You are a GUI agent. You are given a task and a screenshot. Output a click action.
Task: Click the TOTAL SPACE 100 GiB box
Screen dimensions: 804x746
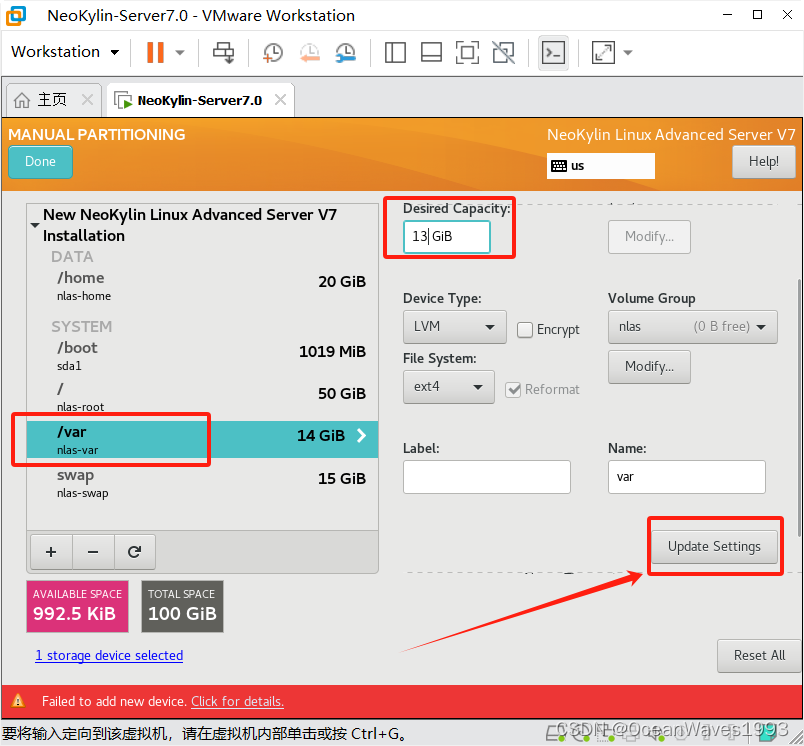point(183,606)
